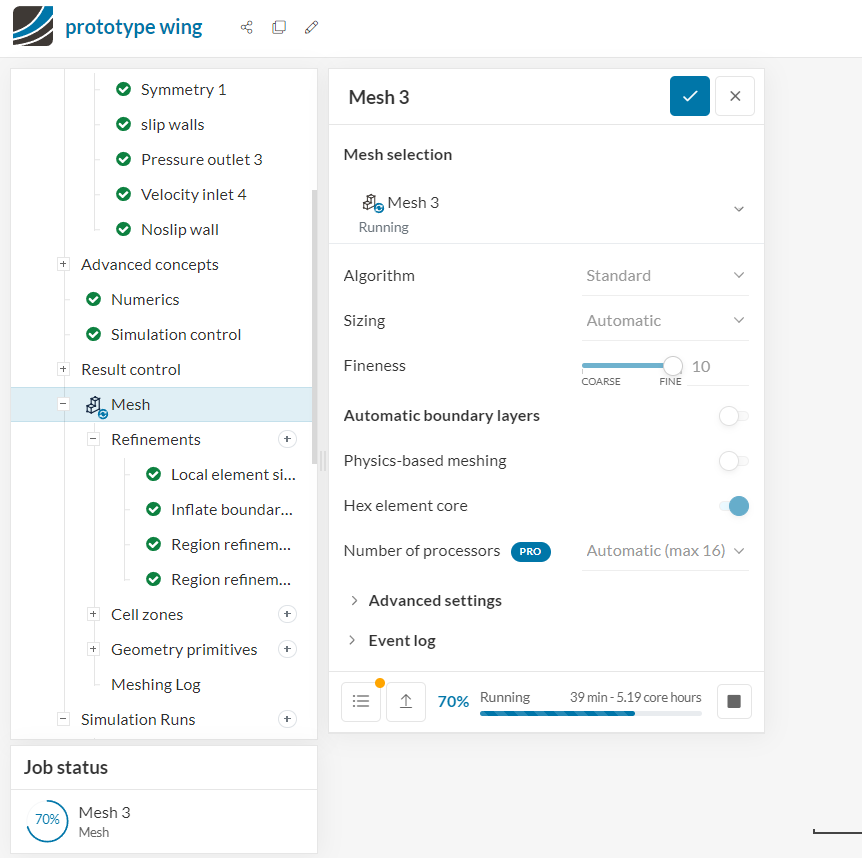Open the job list icon
This screenshot has width=862, height=858.
click(361, 702)
